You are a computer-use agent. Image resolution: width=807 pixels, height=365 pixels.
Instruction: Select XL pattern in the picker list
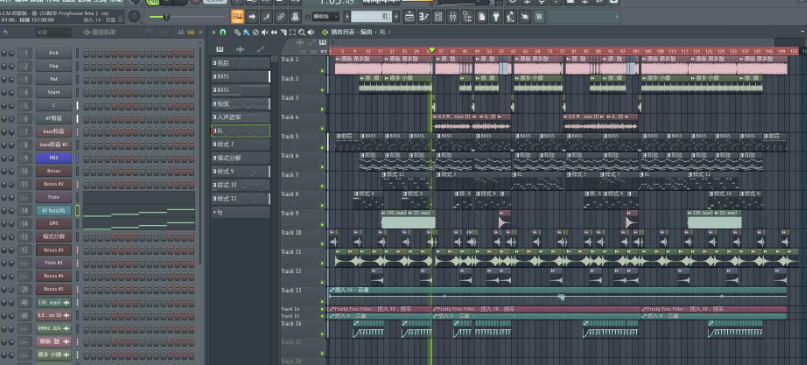pos(241,131)
